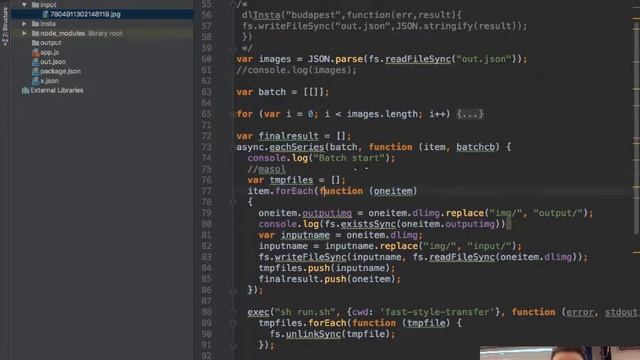Click exec on line 88
The height and width of the screenshot is (360, 640).
[x=258, y=312]
